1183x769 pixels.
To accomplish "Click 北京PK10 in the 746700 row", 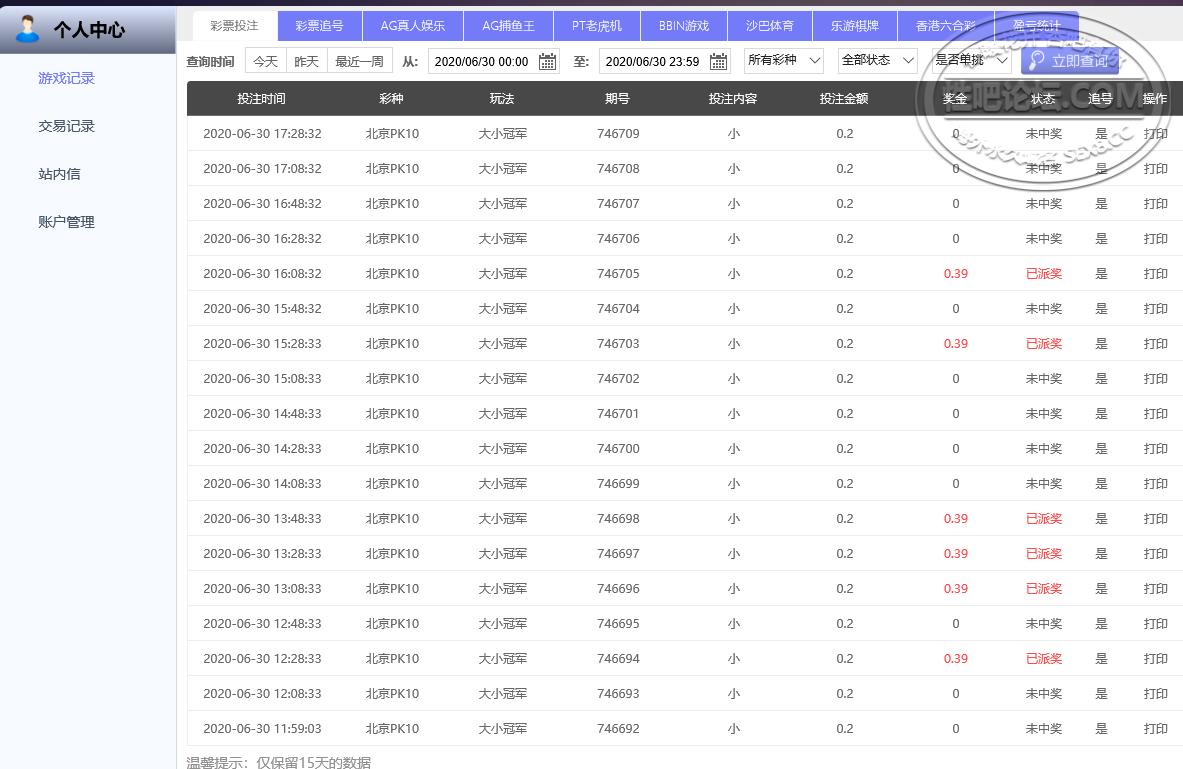I will [x=392, y=448].
